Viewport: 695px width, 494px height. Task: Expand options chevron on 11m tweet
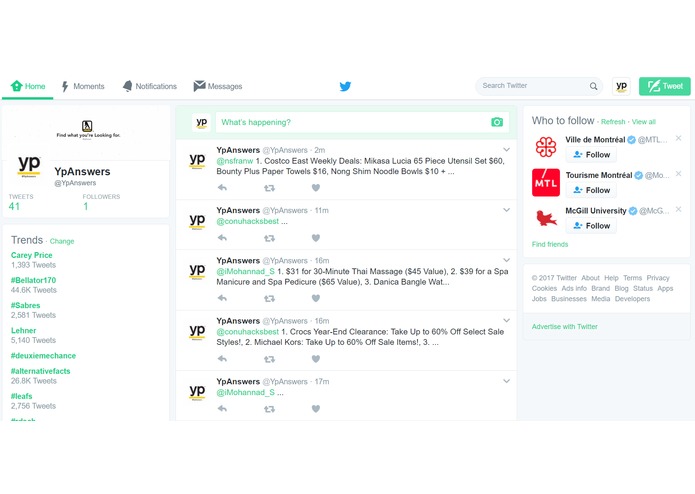(x=506, y=210)
